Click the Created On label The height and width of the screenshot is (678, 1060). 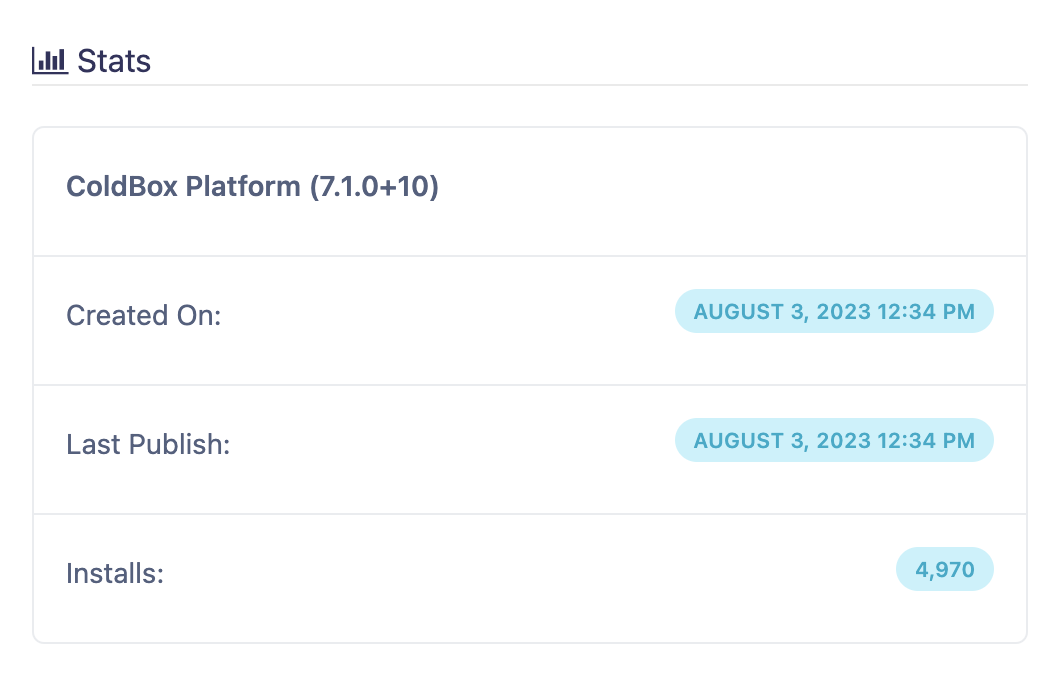(x=143, y=316)
